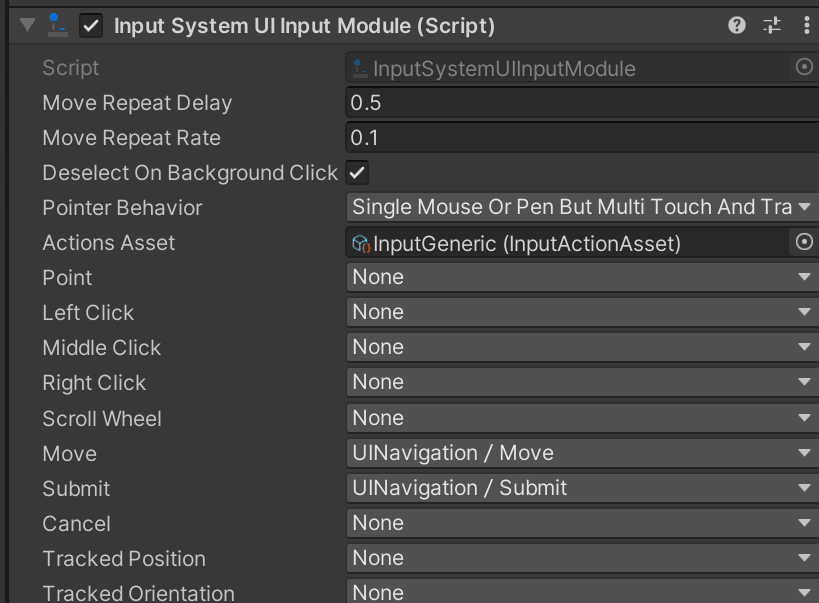
Task: Click the script component joystick icon in header
Action: [57, 25]
